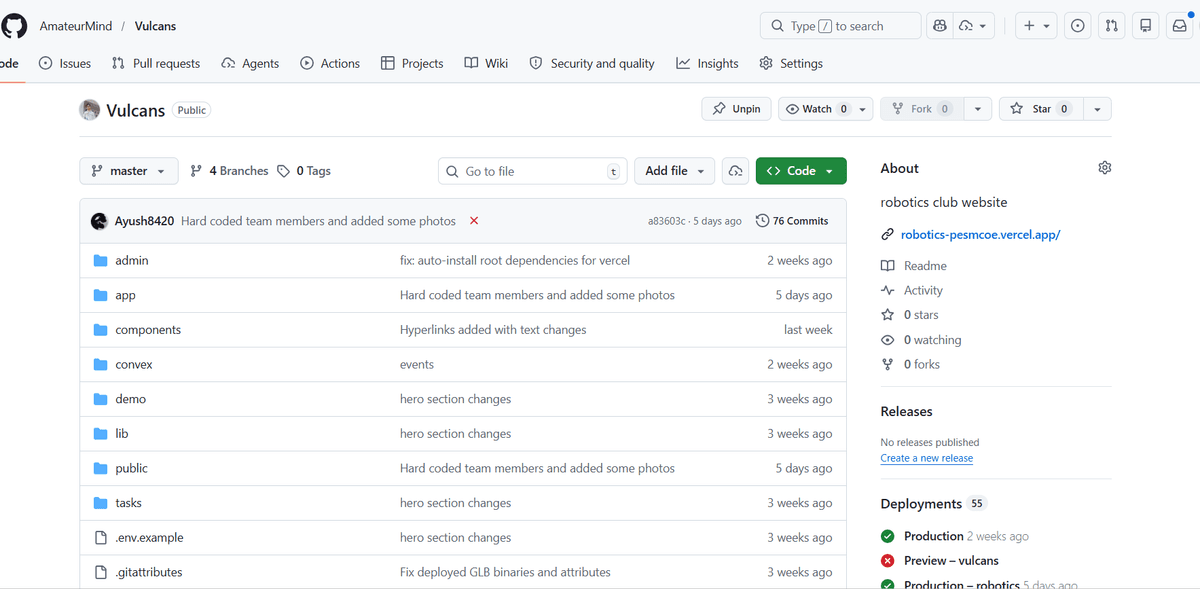
Task: Click the Ayush8420 avatar in commit row
Action: [99, 221]
